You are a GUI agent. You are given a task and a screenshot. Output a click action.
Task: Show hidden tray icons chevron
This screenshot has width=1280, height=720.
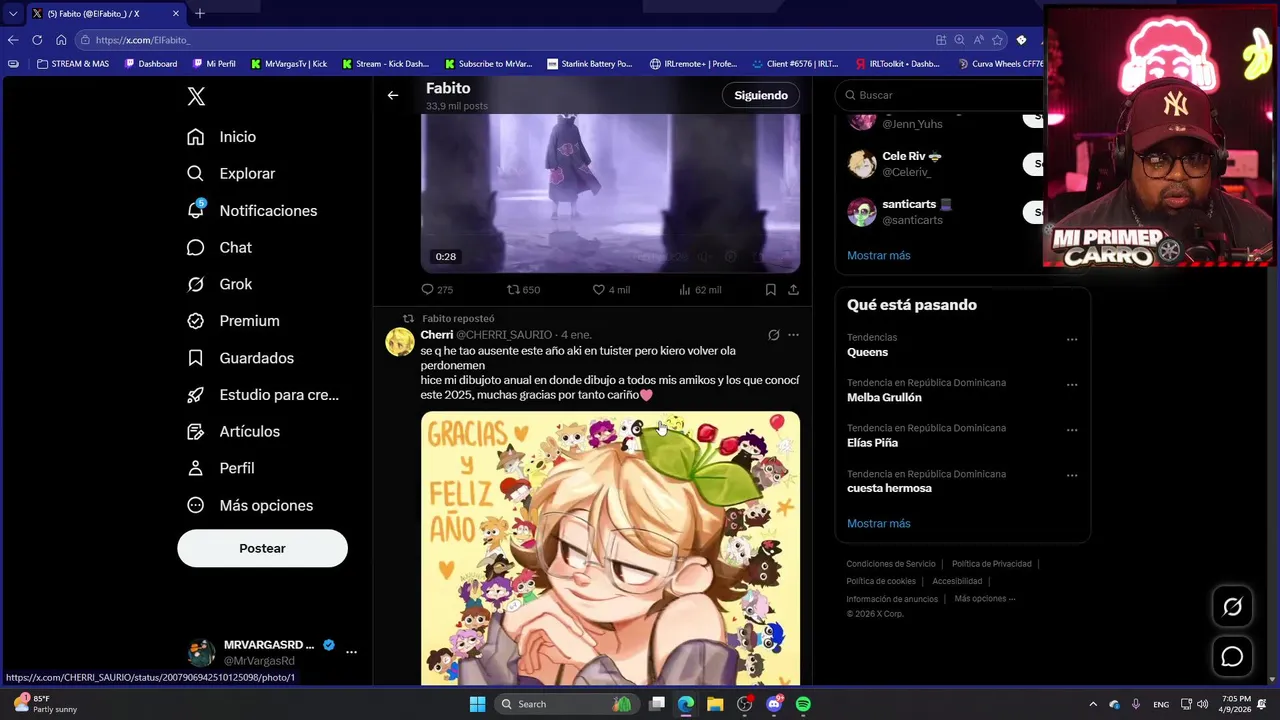point(1092,704)
